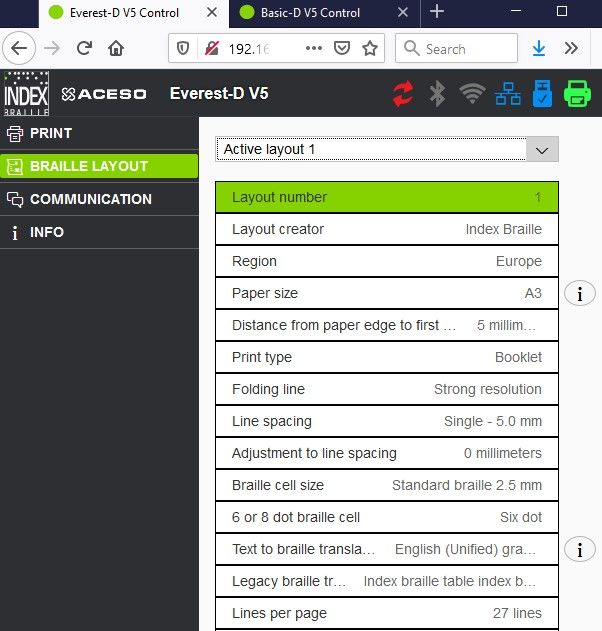602x631 pixels.
Task: Open info icon beside Text to braille translation
Action: coord(580,549)
